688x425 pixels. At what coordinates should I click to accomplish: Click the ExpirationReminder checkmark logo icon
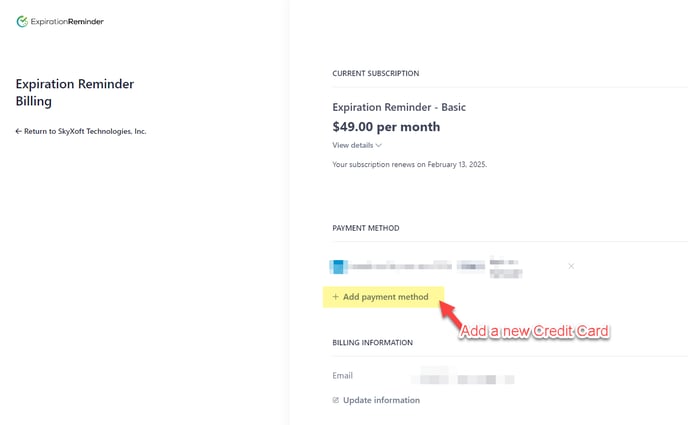click(22, 21)
